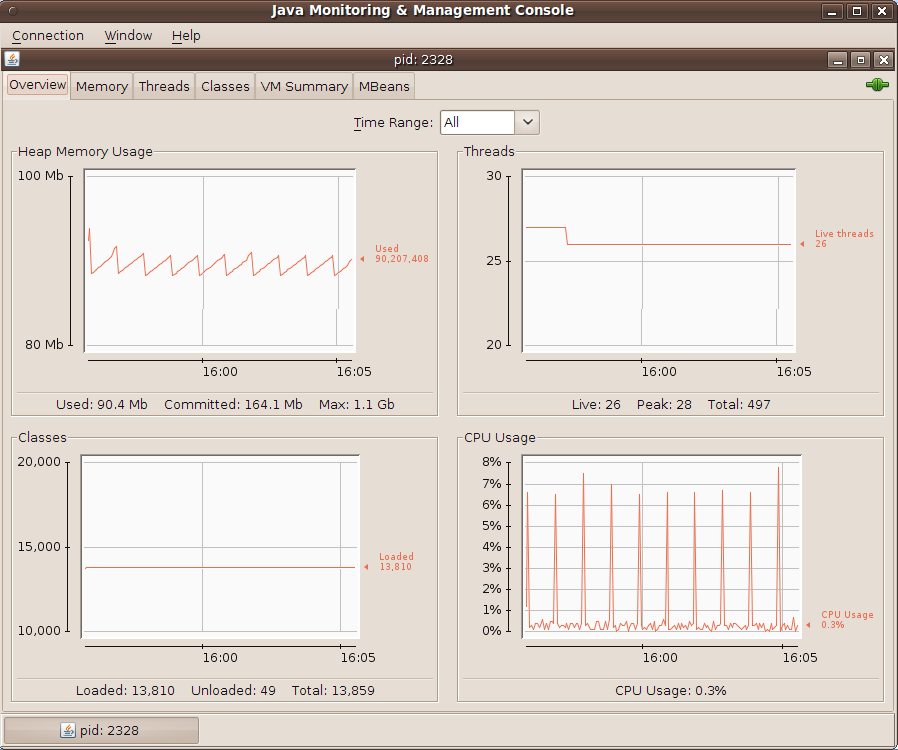This screenshot has width=898, height=750.
Task: Click the 'Peak: 28' thread count
Action: 664,404
